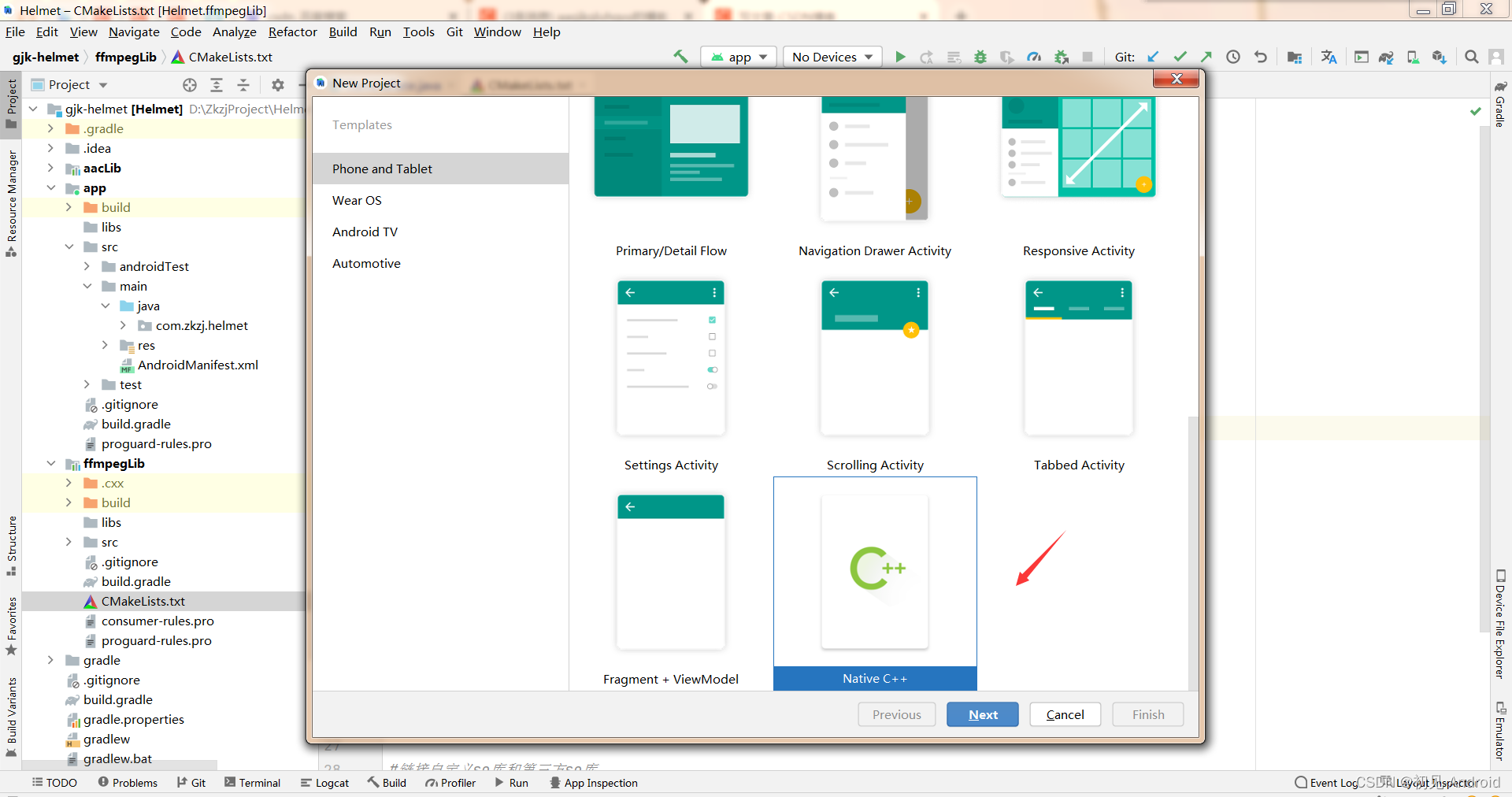1512x797 pixels.
Task: Click the Search Everywhere magnifier icon
Action: 1471,57
